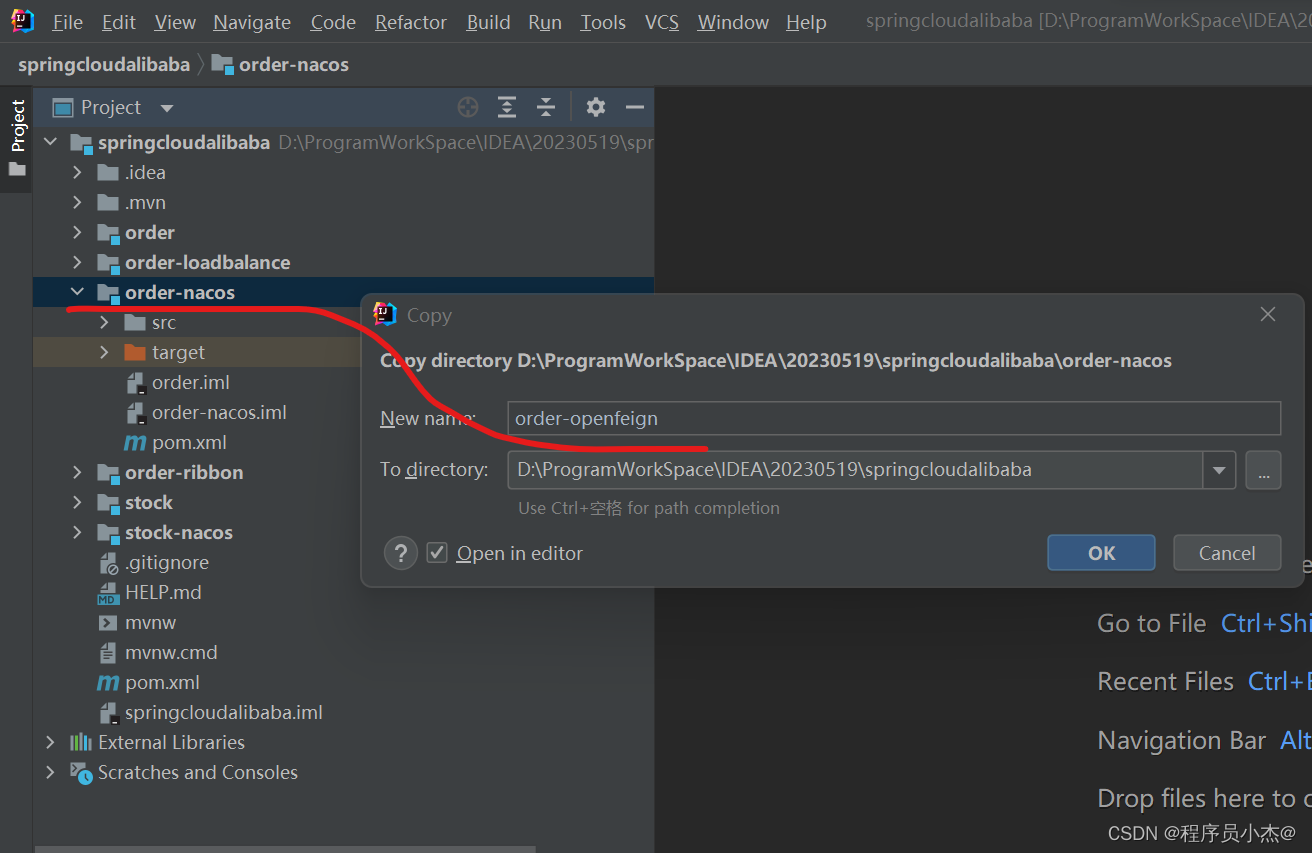
Task: Open the File menu
Action: pyautogui.click(x=68, y=22)
